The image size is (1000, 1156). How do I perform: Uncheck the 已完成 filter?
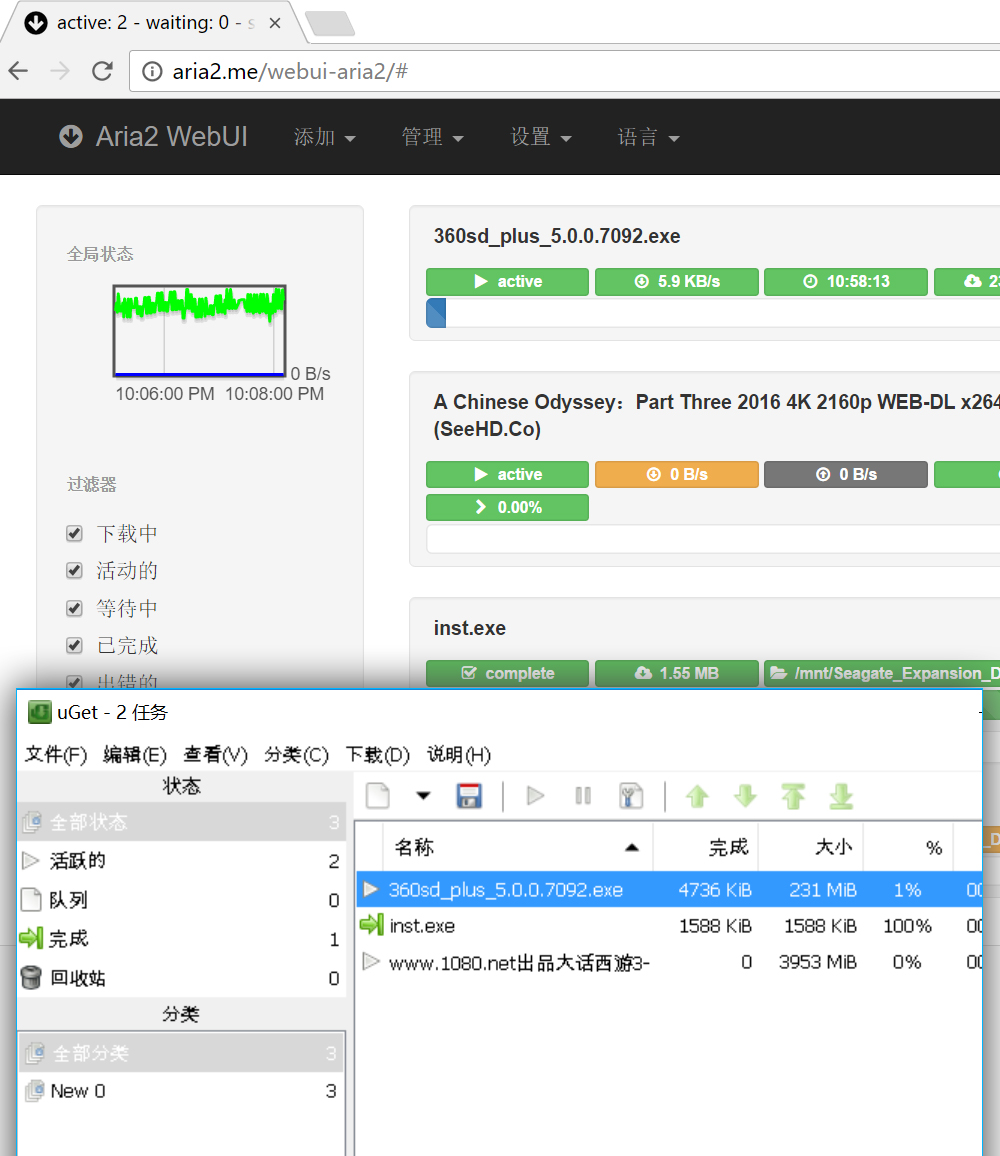click(74, 645)
